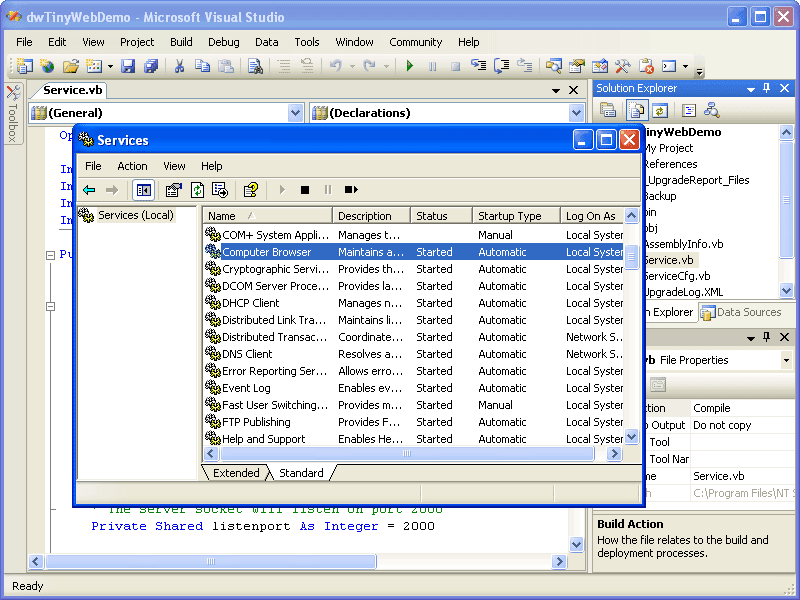Viewport: 800px width, 600px height.
Task: Click Properties icon in Services toolbar
Action: pyautogui.click(x=173, y=190)
